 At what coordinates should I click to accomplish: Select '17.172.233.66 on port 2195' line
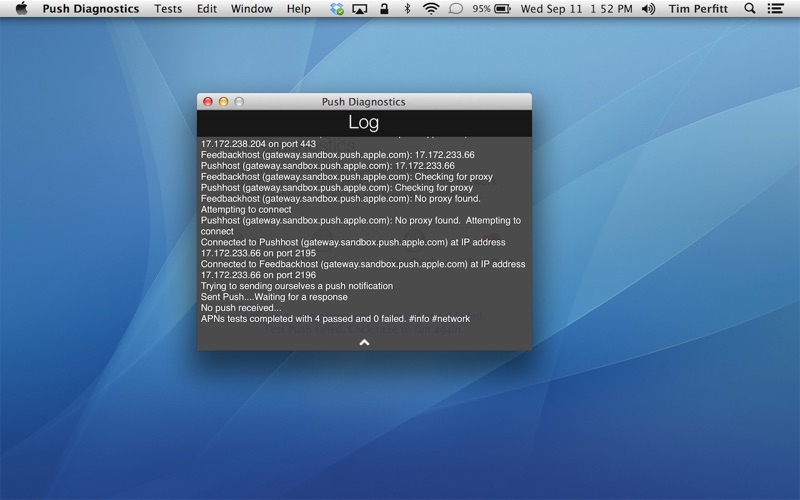[258, 253]
